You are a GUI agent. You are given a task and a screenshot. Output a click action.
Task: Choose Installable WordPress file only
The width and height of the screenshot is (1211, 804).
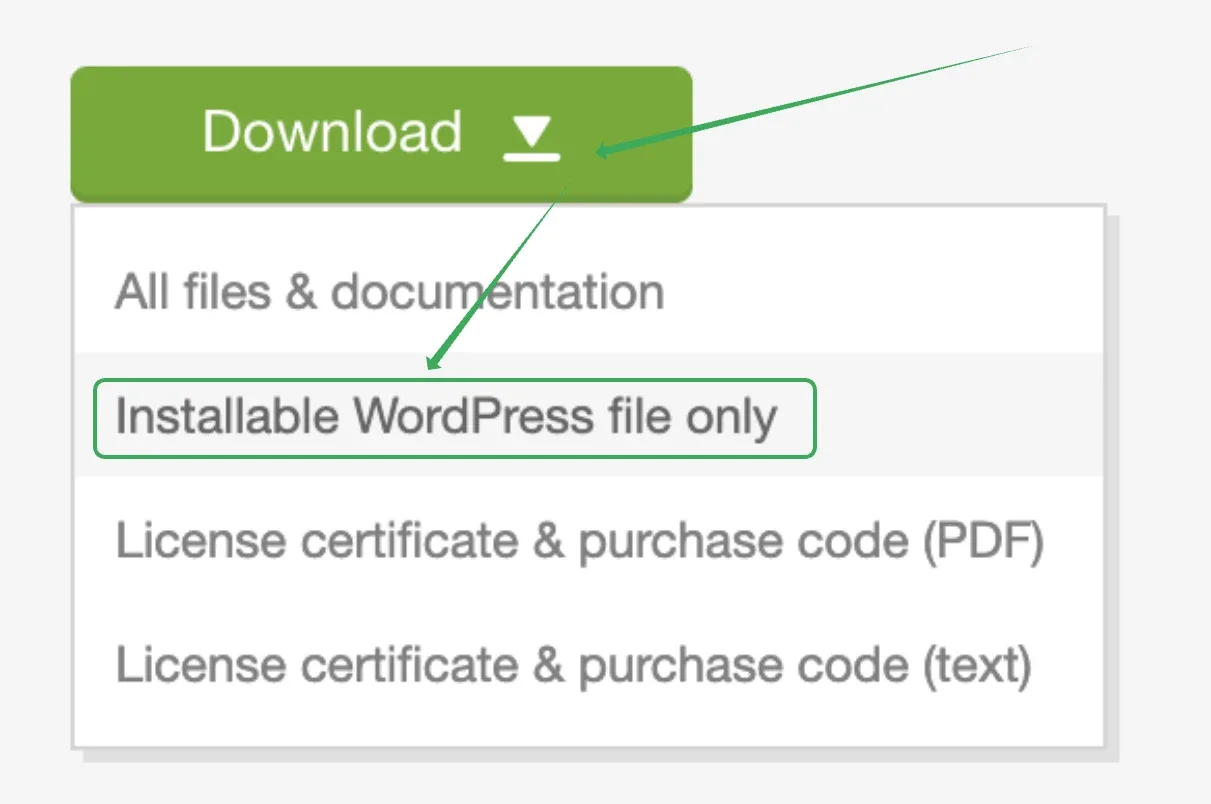(588, 417)
